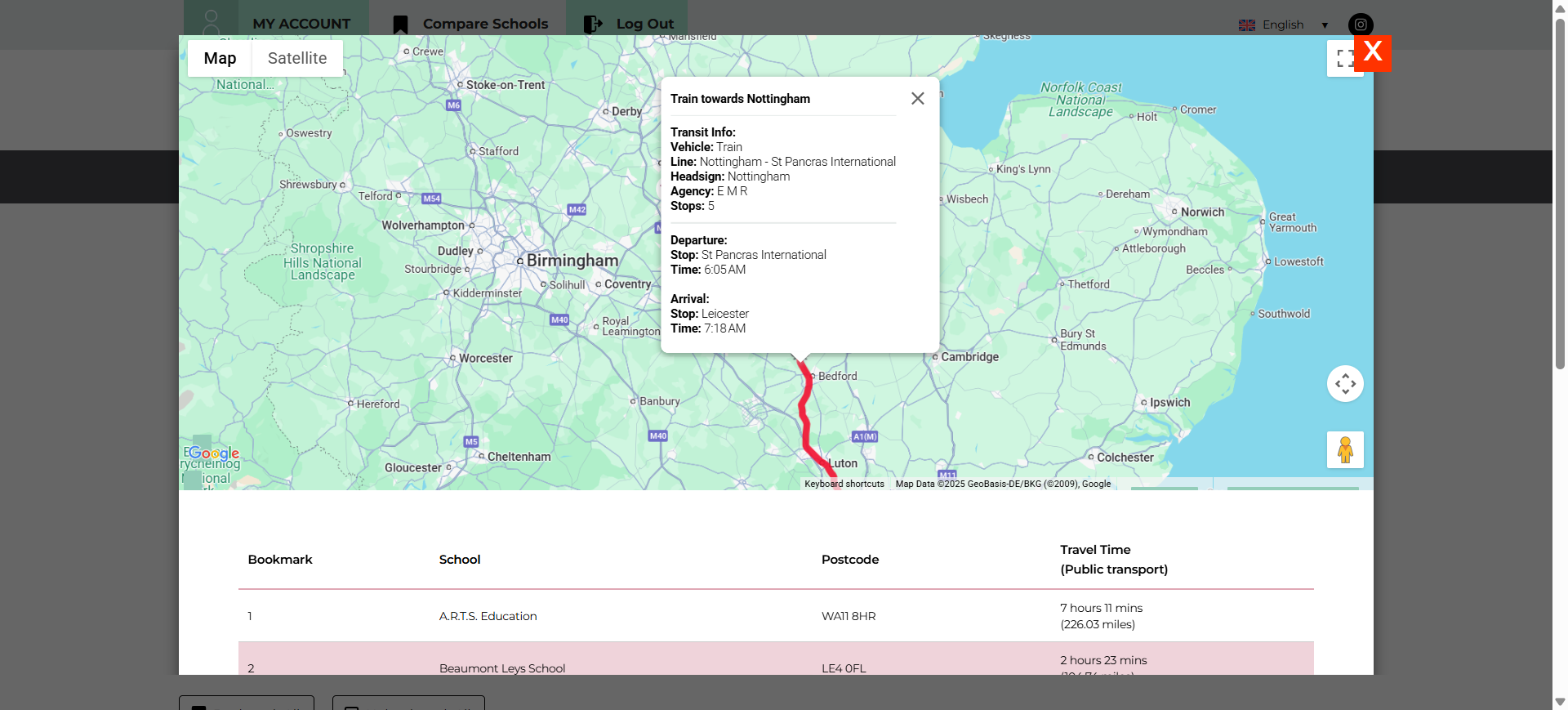This screenshot has width=1568, height=710.
Task: Click the Google logo on map
Action: tap(214, 453)
